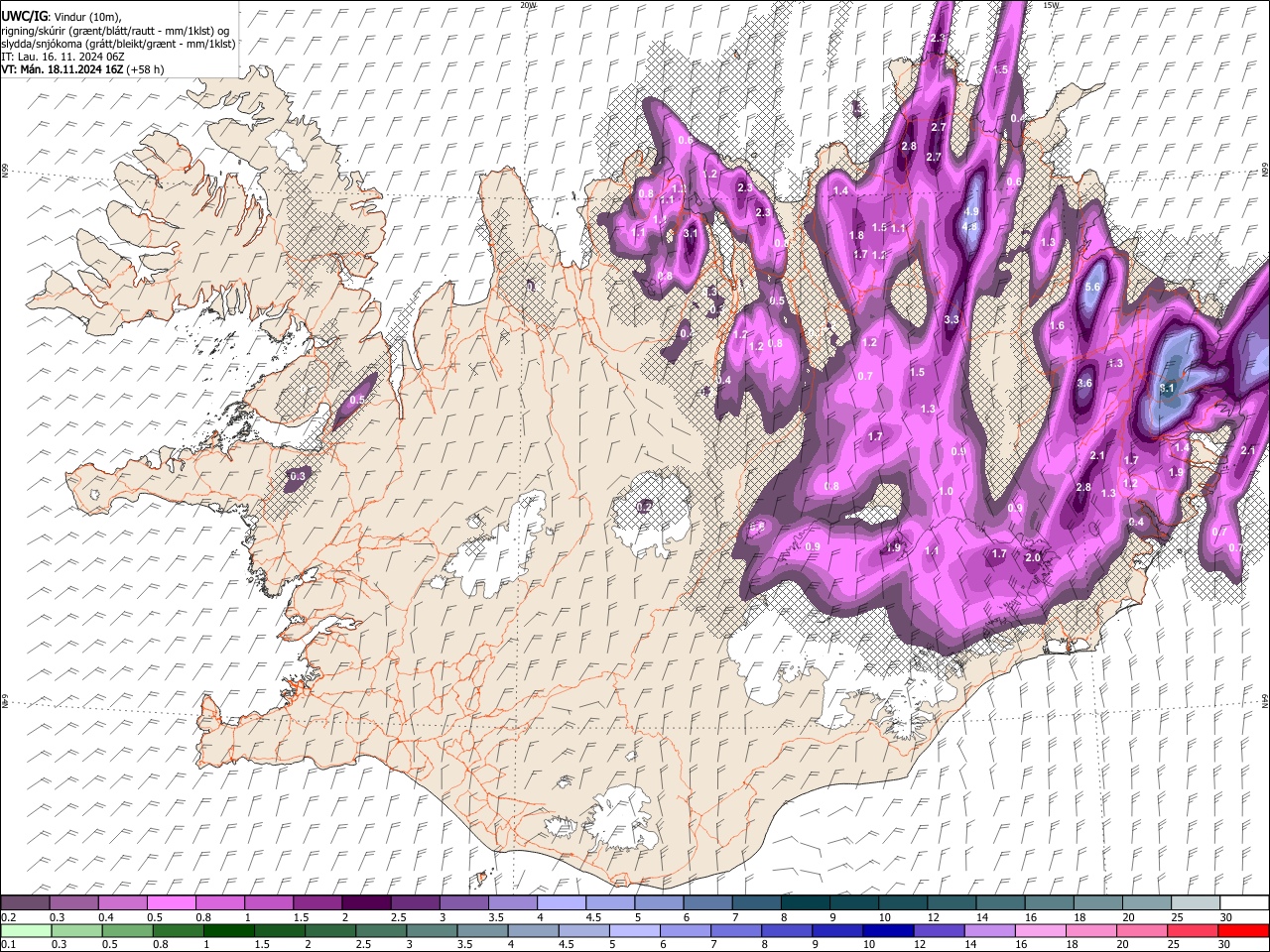1270x952 pixels.
Task: Click the 'UWC/IG: Vindur (10m)' title text
Action: point(62,18)
